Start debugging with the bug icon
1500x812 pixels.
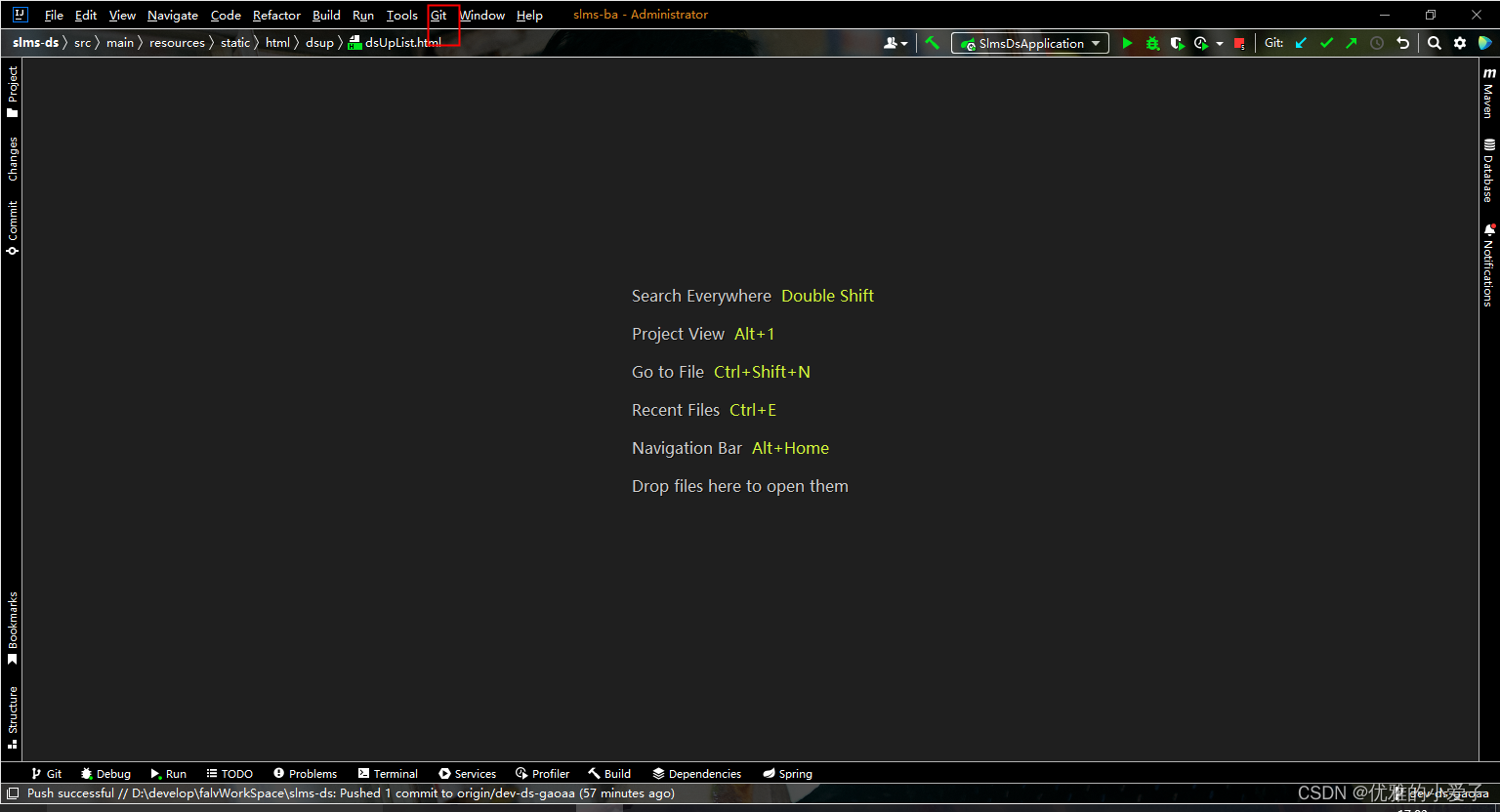point(1152,43)
